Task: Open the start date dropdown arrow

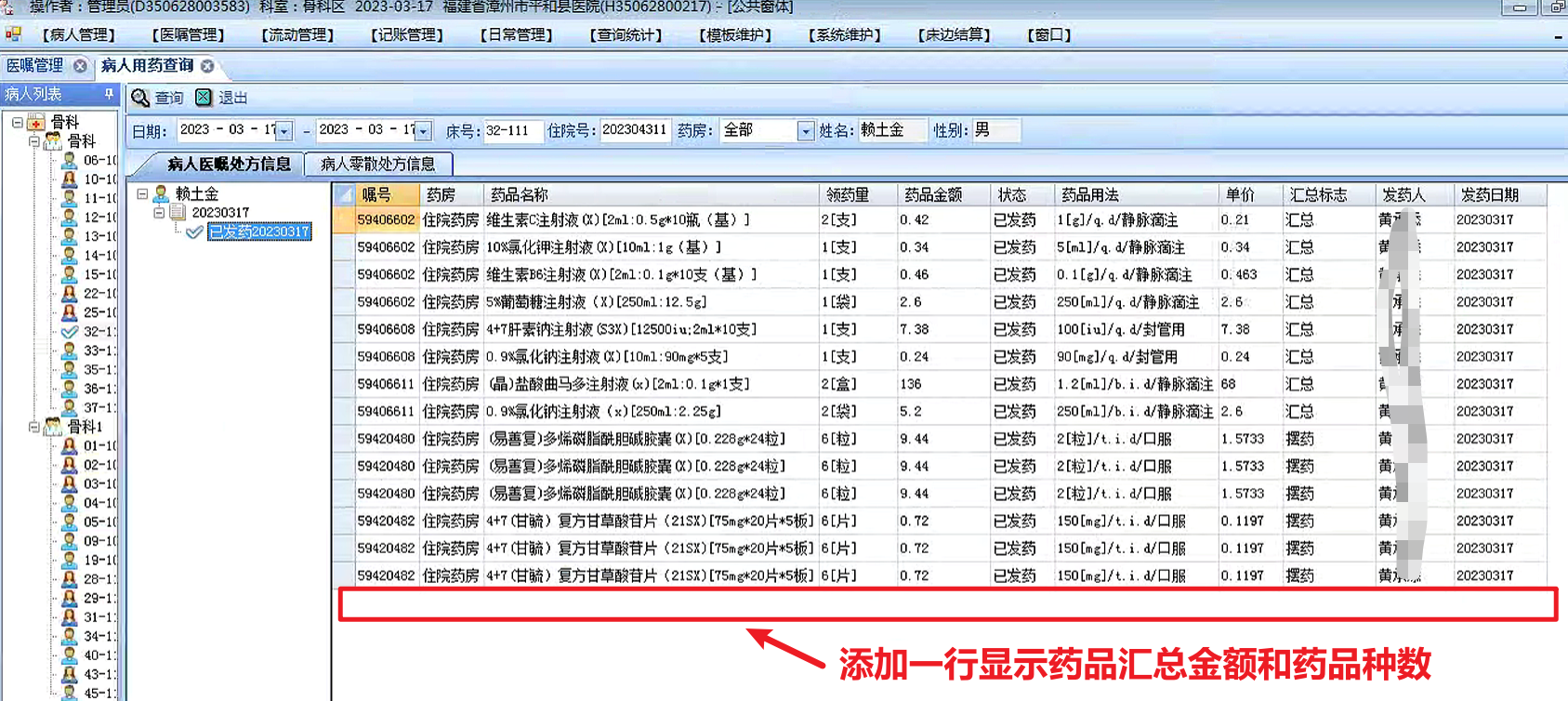Action: [285, 131]
